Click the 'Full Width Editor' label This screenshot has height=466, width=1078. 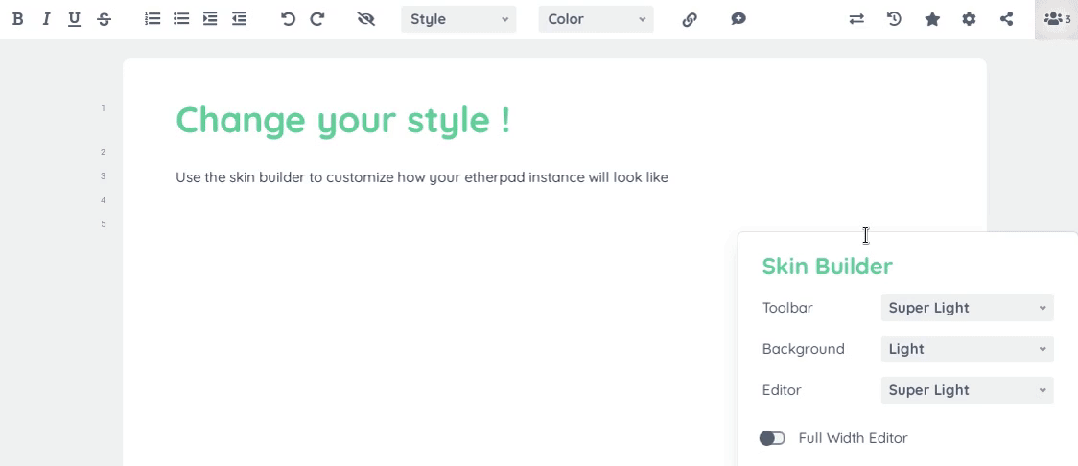tap(853, 438)
